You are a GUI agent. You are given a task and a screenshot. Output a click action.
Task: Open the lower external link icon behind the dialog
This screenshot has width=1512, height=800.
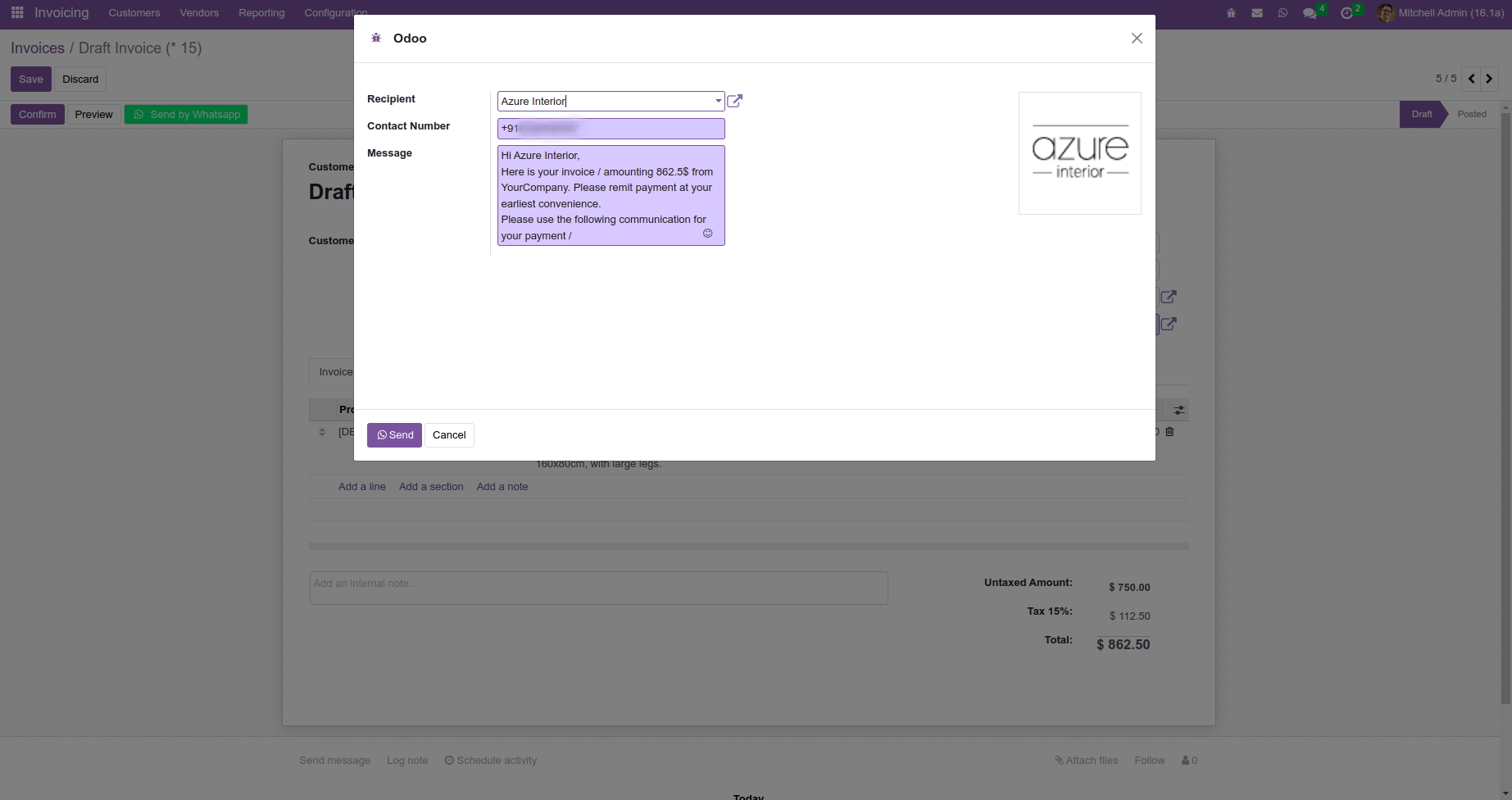click(x=1169, y=324)
